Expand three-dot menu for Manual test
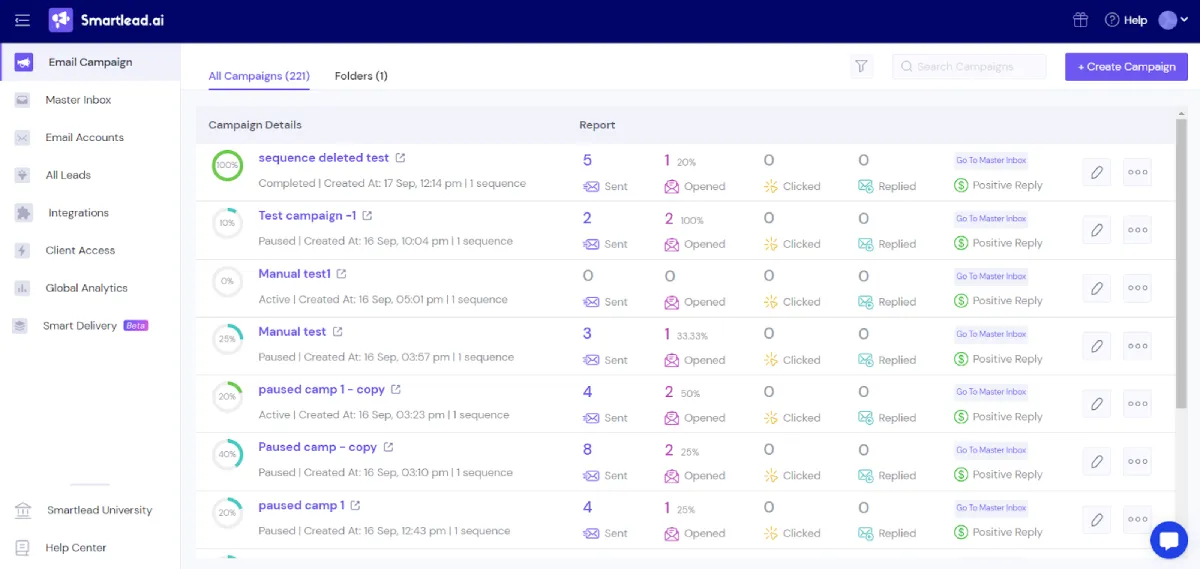The height and width of the screenshot is (569, 1200). 1137,346
